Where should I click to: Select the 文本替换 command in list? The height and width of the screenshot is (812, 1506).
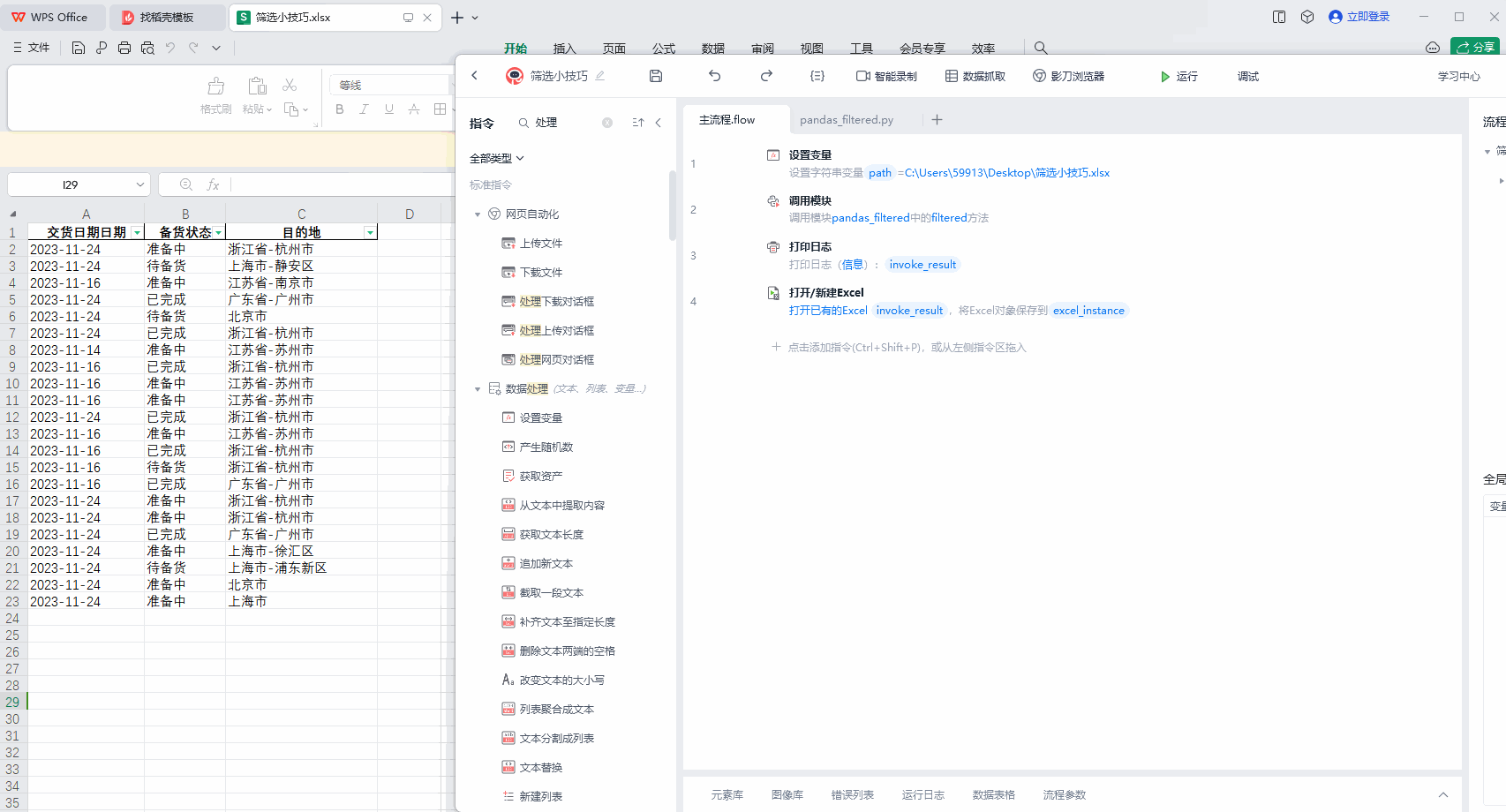click(x=540, y=768)
